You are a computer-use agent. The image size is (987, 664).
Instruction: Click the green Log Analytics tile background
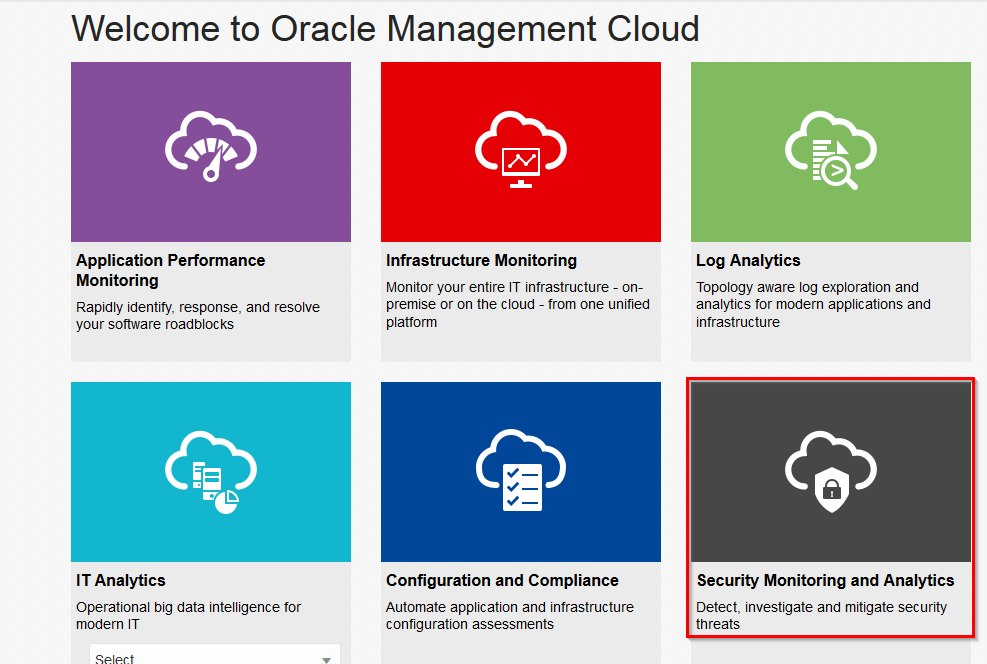[830, 152]
